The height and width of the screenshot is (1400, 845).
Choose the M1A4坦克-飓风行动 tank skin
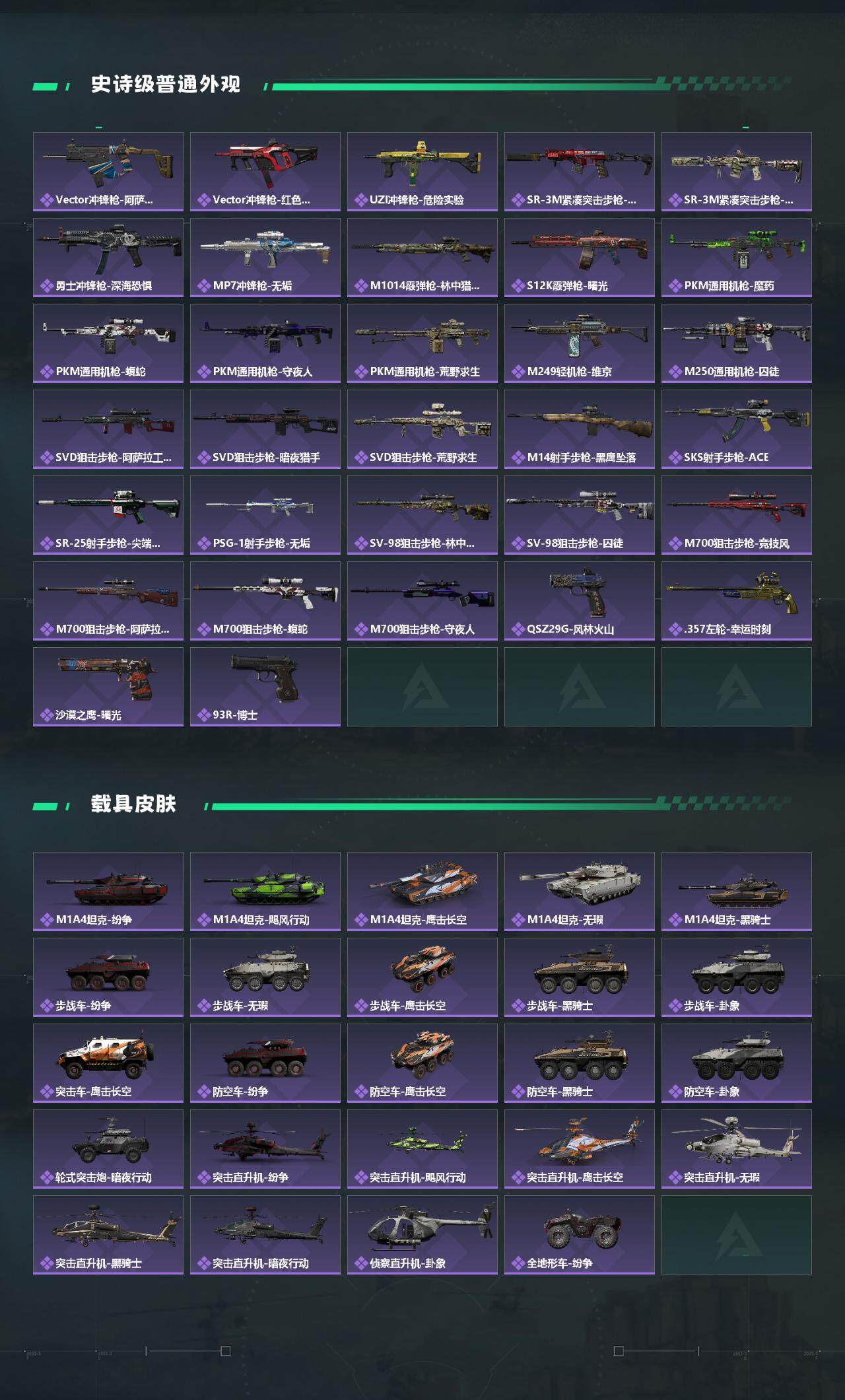click(265, 892)
